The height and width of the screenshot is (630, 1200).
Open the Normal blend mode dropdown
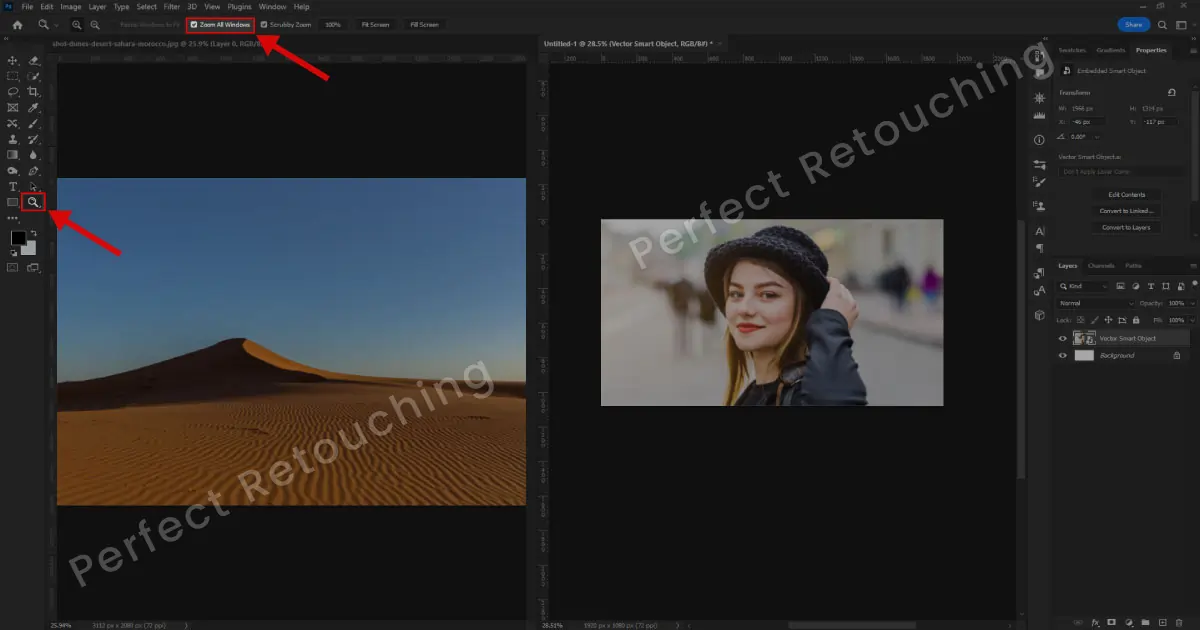1097,303
